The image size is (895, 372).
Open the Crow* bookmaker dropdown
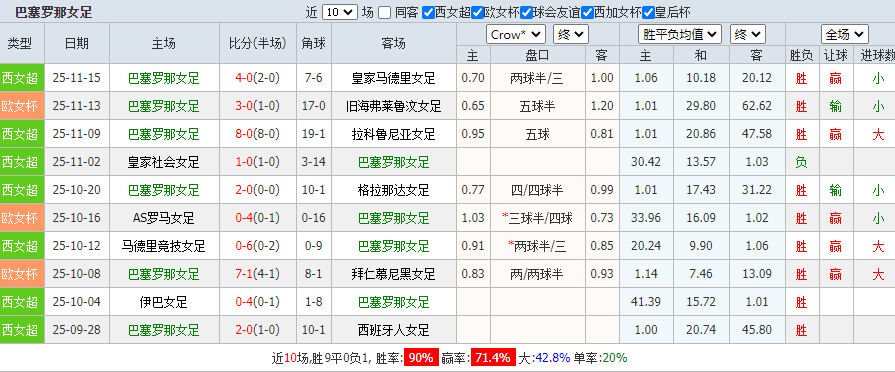[x=516, y=35]
